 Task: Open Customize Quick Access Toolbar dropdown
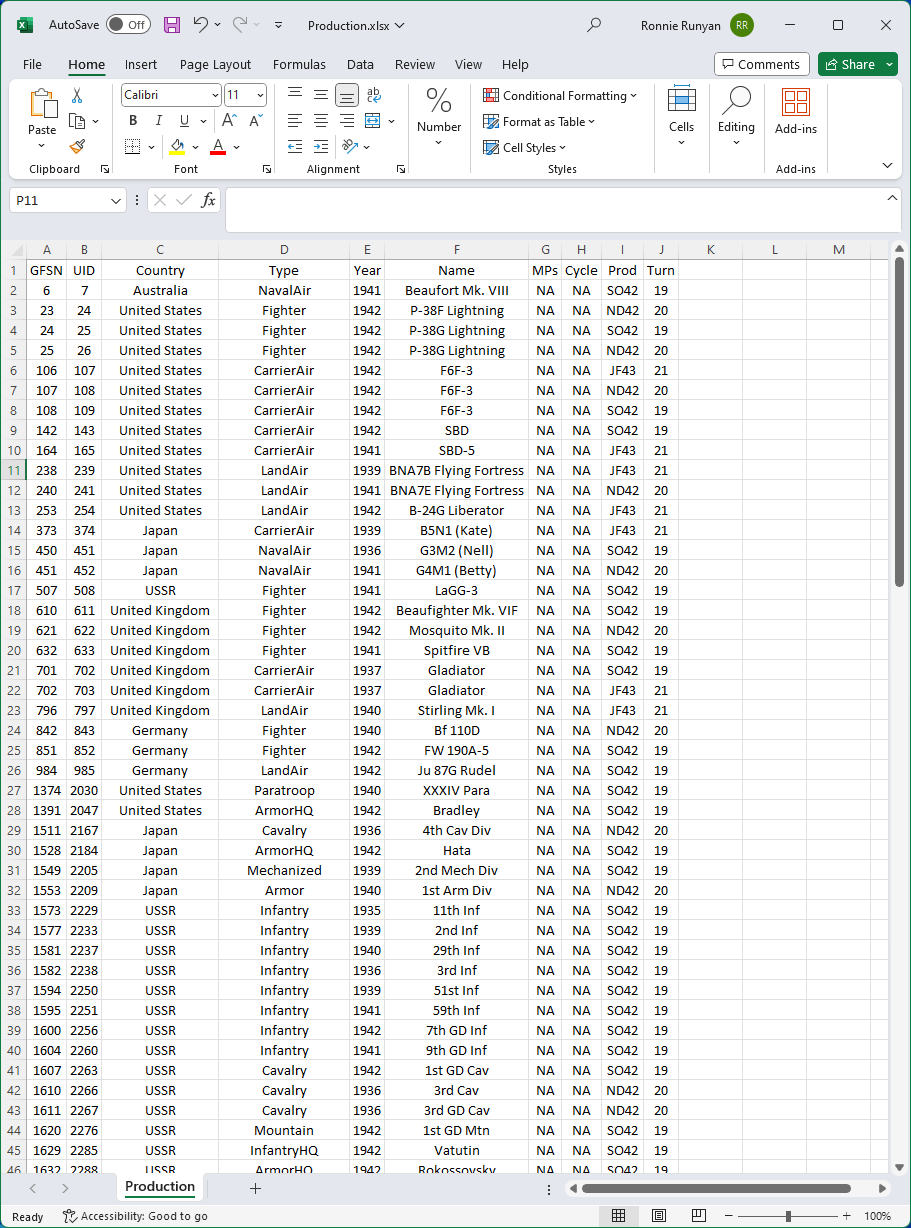click(278, 25)
